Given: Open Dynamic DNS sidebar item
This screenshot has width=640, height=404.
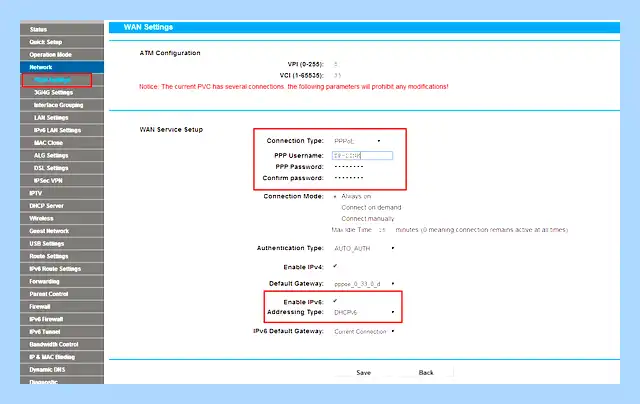Looking at the screenshot, I should coord(62,370).
